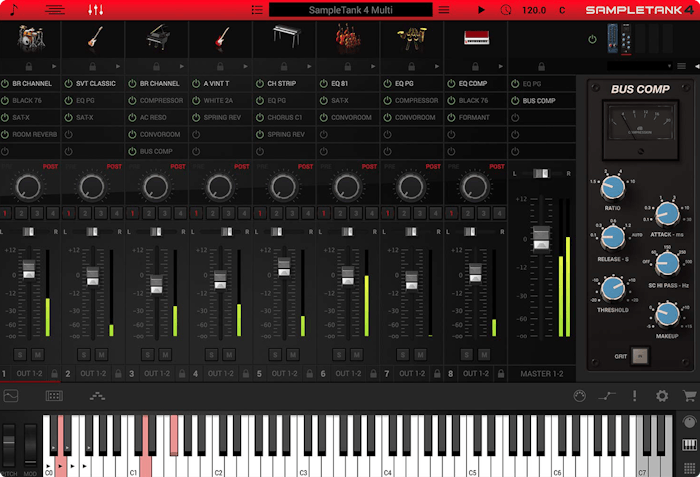Expand channel 8 preset arrow
Viewport: 700px width, 477px height.
(x=501, y=67)
